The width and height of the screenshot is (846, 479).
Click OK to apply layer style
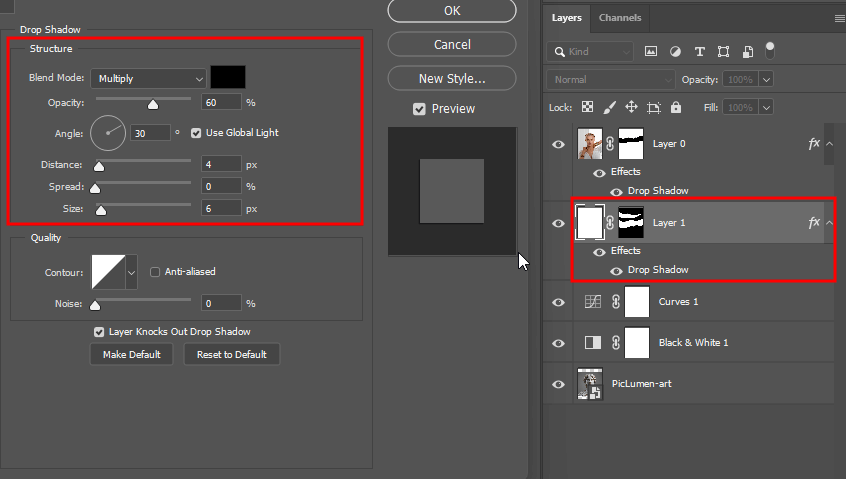click(452, 11)
